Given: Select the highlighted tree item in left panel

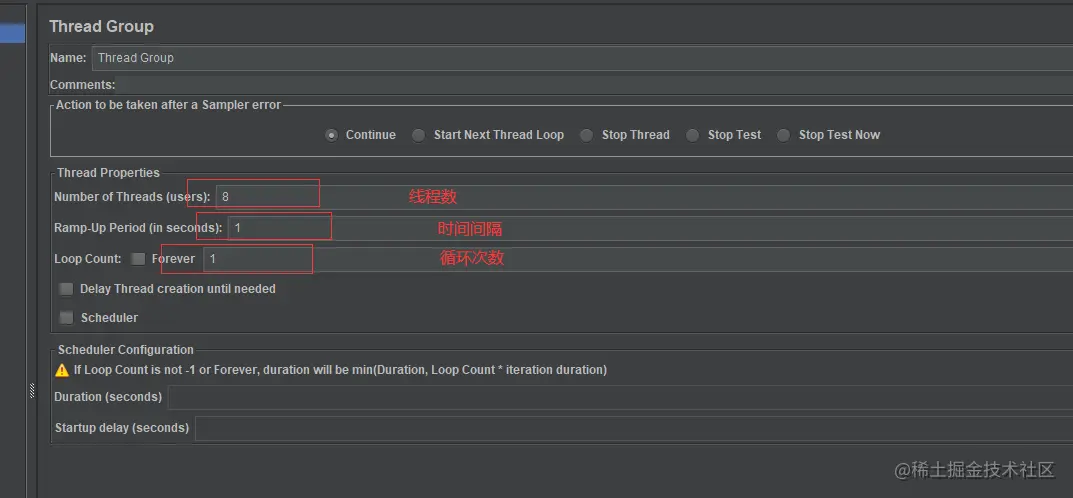Looking at the screenshot, I should pos(12,34).
